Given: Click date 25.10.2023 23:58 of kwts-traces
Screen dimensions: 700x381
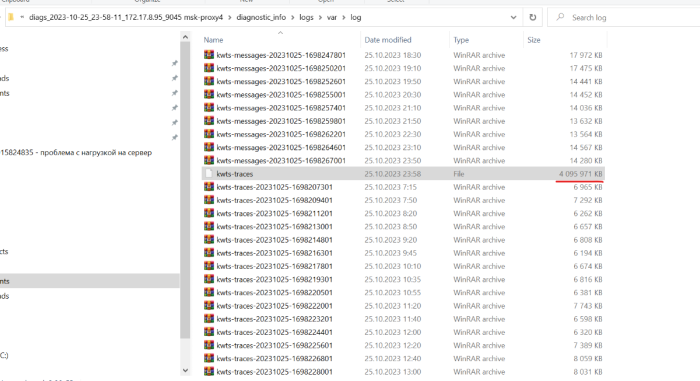Looking at the screenshot, I should pos(392,174).
